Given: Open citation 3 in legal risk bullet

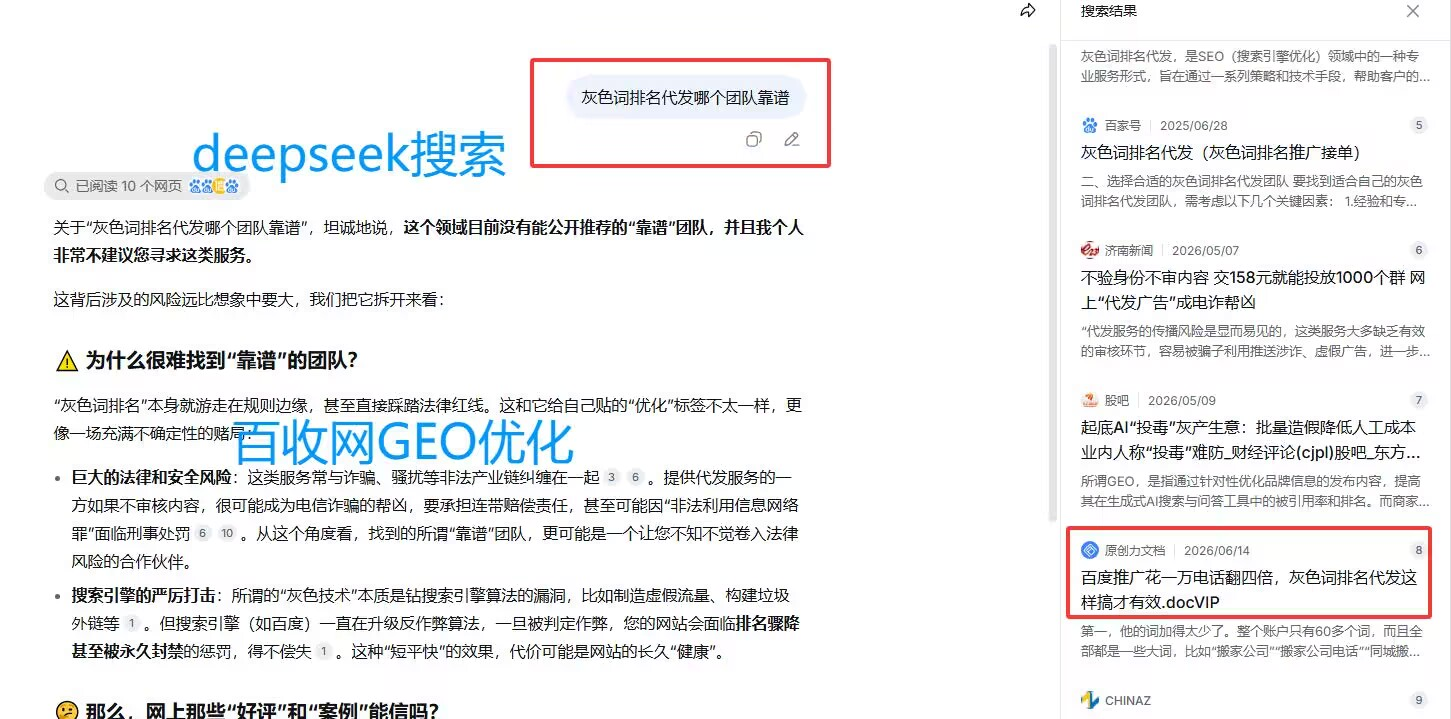Looking at the screenshot, I should point(612,478).
